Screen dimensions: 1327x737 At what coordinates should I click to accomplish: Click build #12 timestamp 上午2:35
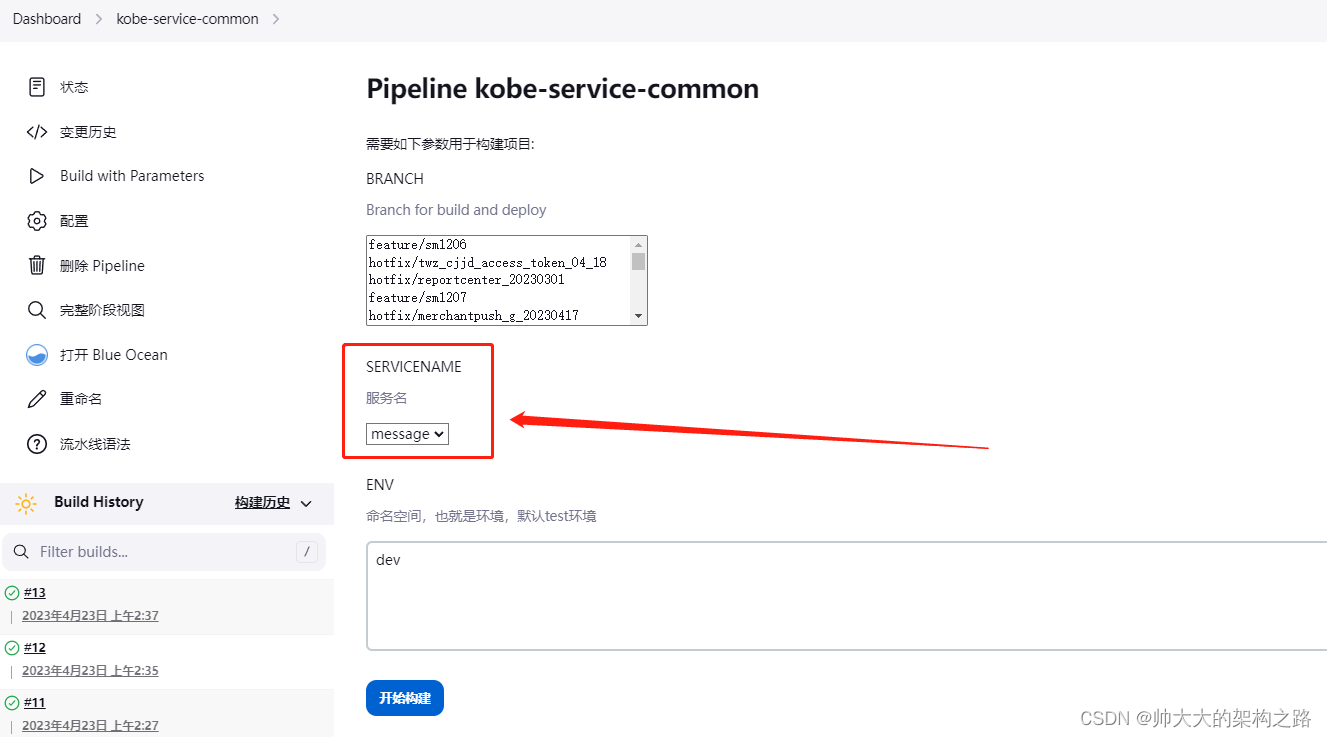[x=90, y=671]
